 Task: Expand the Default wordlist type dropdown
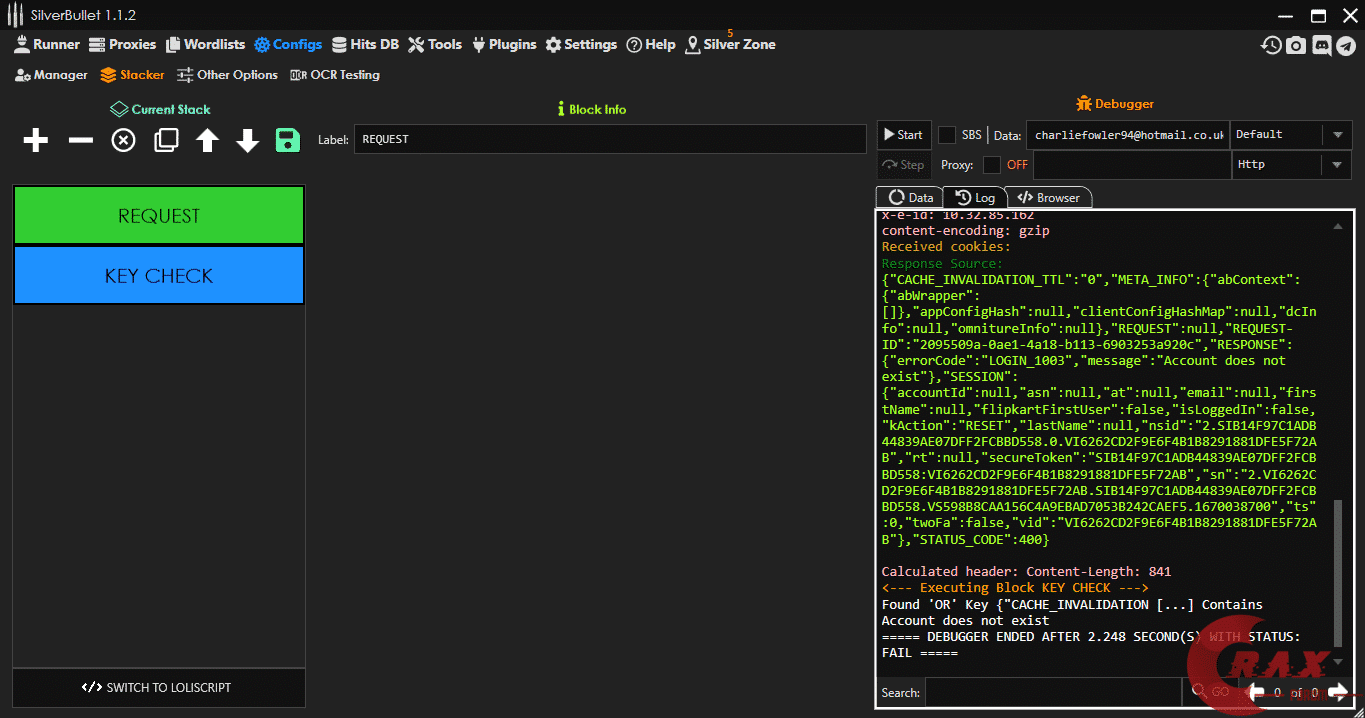point(1337,135)
